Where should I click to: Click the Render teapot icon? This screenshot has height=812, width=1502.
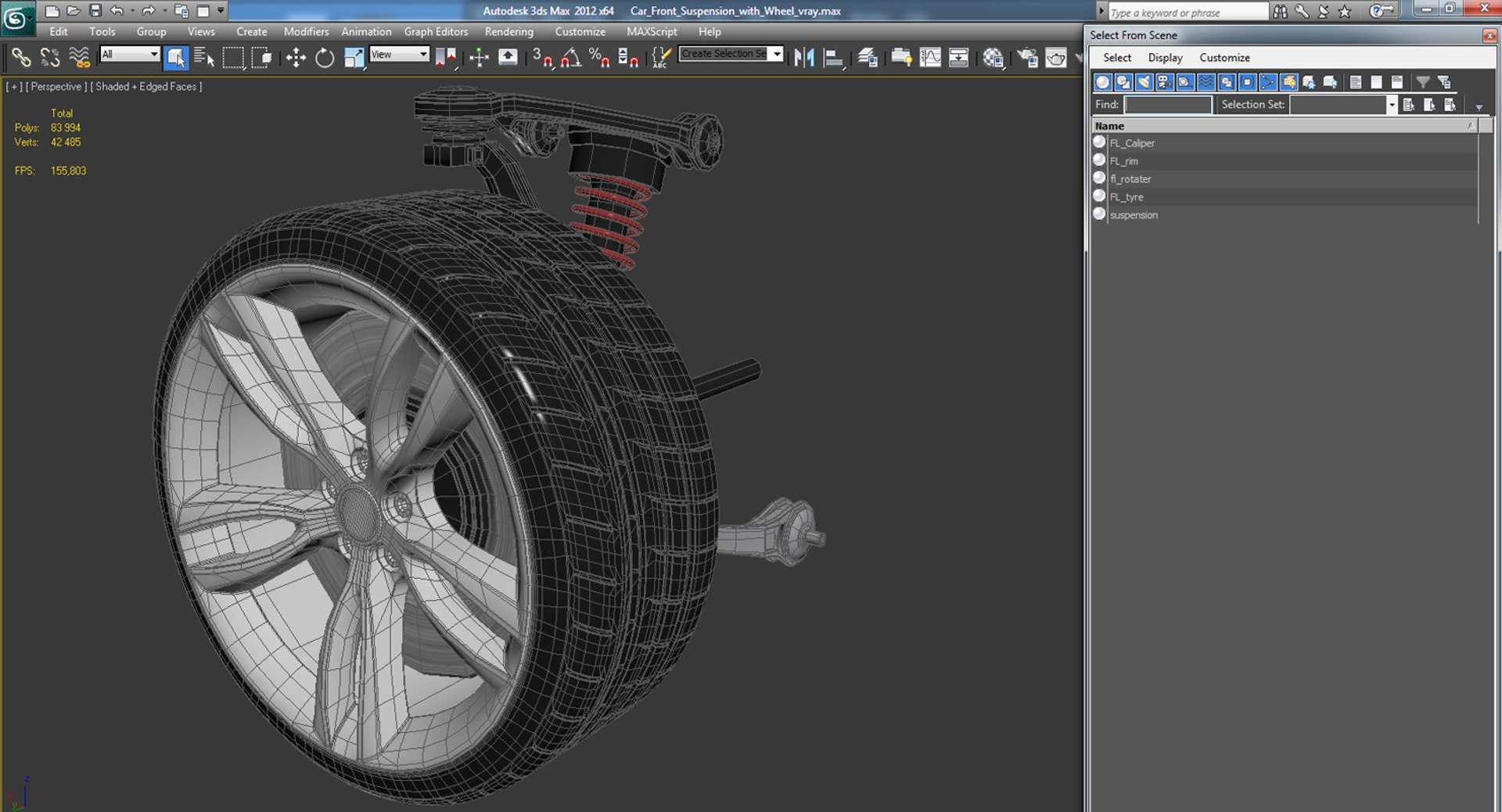[x=1056, y=57]
